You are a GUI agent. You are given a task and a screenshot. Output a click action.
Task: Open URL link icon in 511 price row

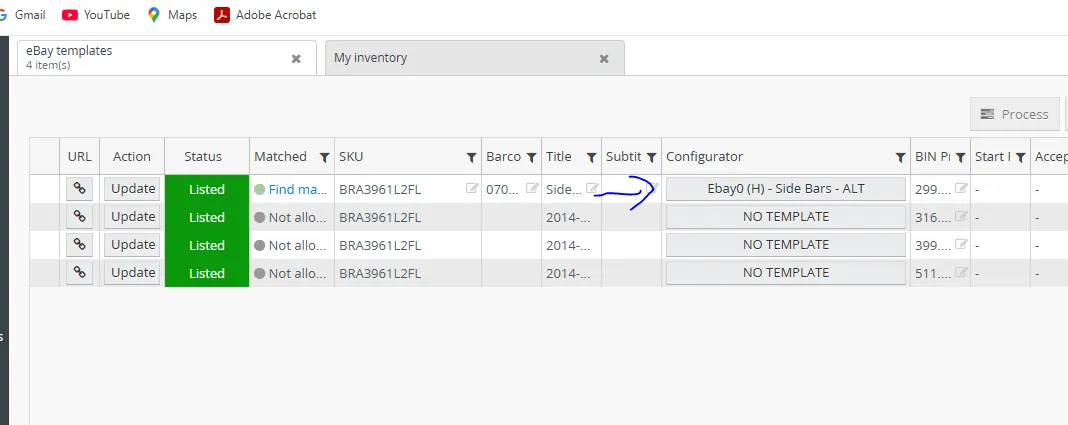80,272
